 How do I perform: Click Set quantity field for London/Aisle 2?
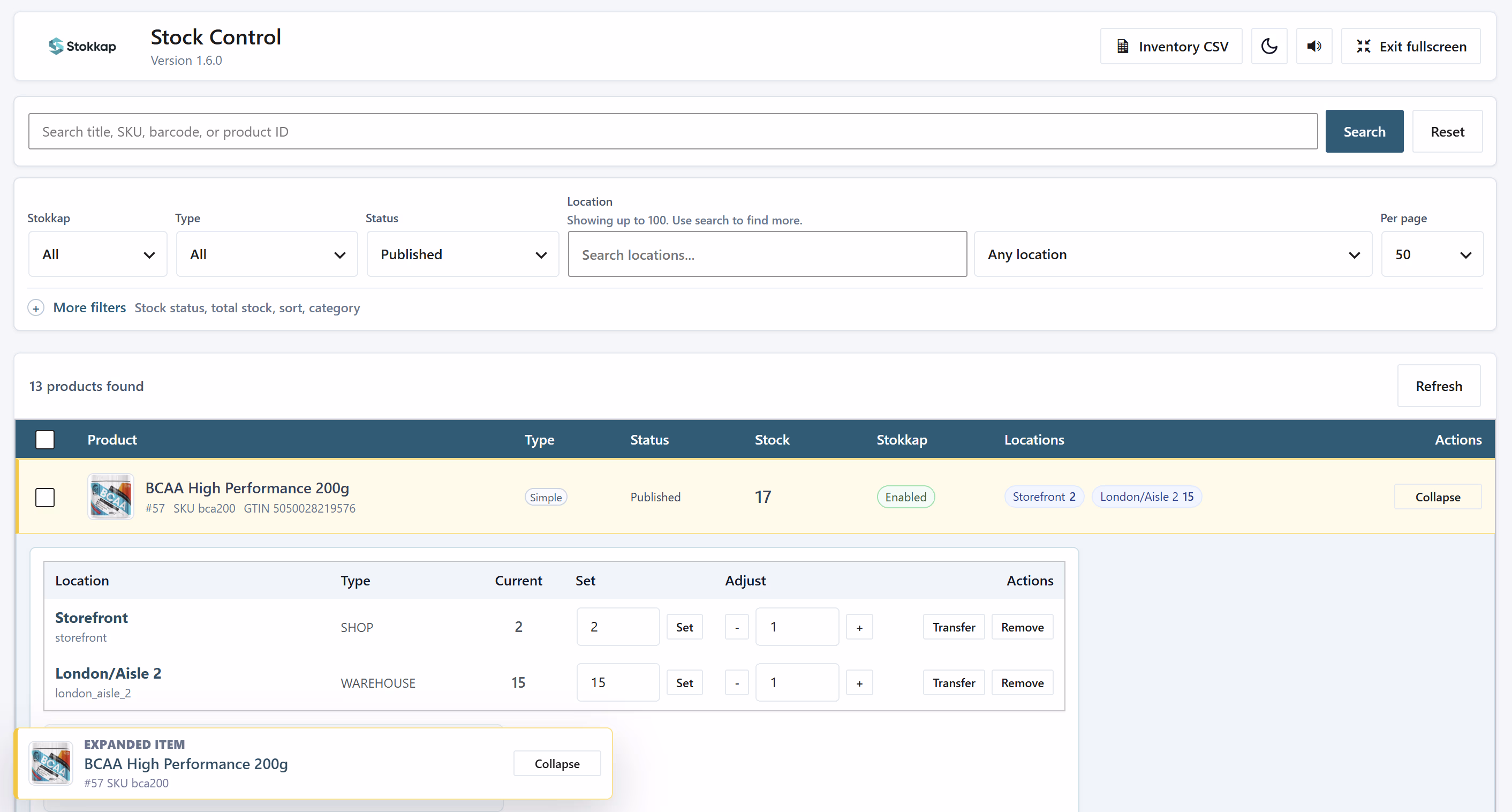tap(617, 683)
